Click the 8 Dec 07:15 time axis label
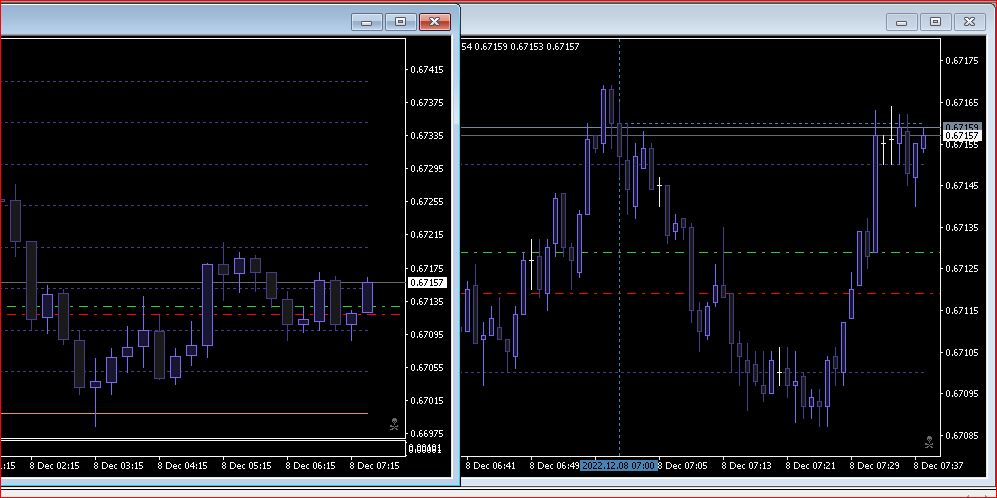Image resolution: width=997 pixels, height=498 pixels. [375, 466]
